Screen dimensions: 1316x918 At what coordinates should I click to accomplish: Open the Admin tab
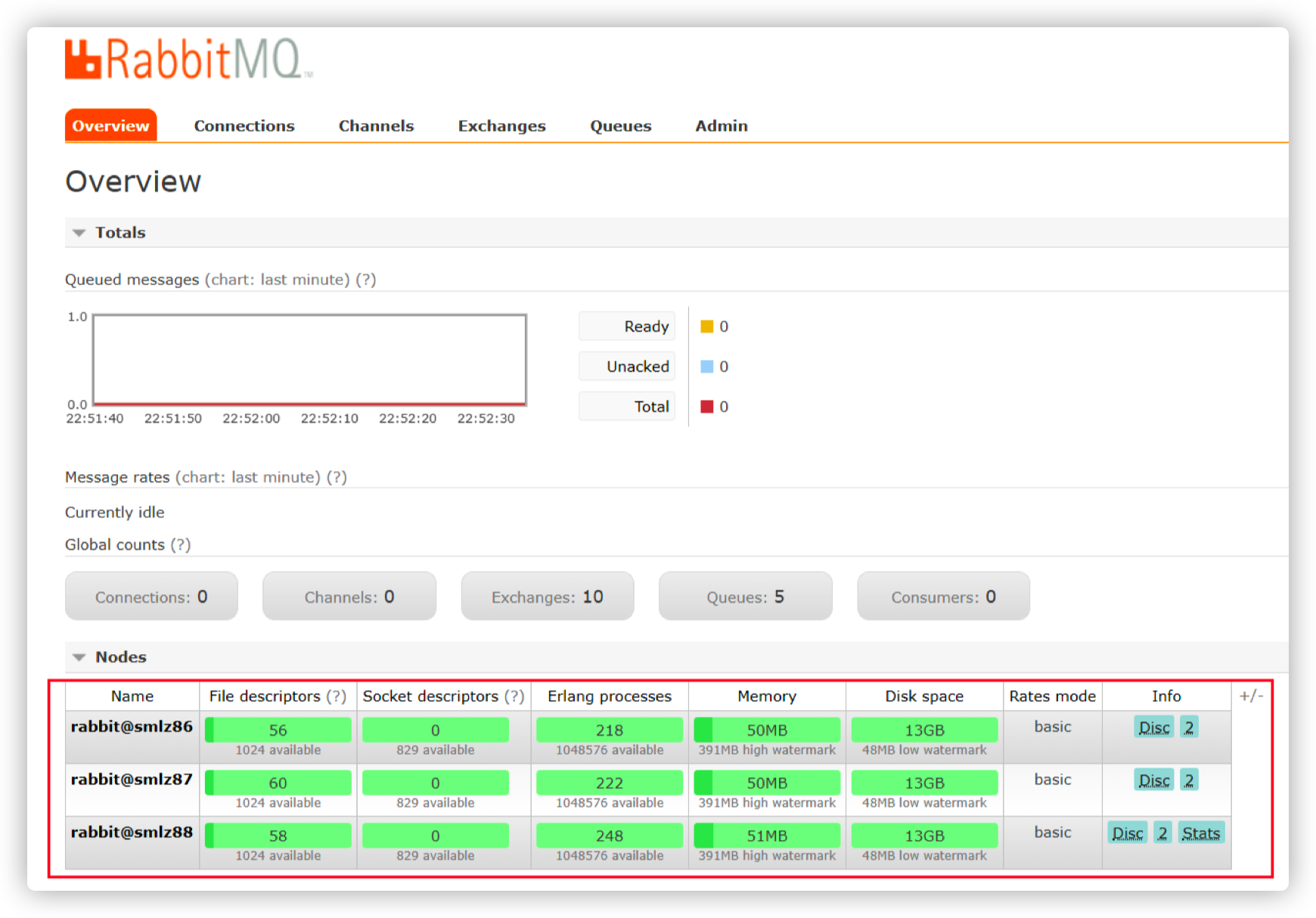point(722,126)
